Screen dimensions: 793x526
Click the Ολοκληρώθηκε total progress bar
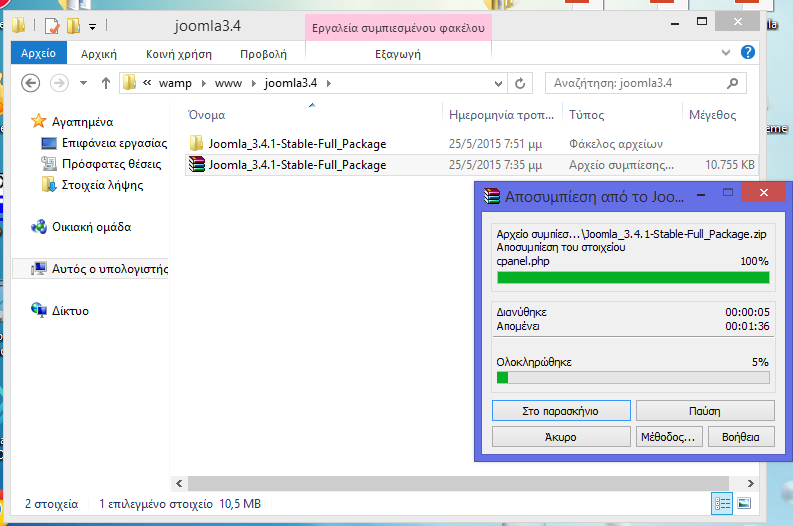(633, 377)
